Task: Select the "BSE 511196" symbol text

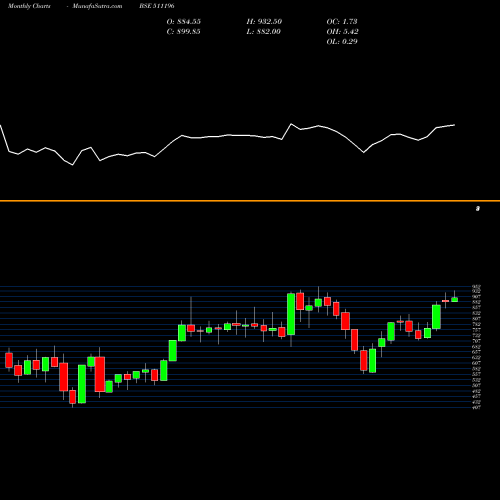Action: pos(157,6)
